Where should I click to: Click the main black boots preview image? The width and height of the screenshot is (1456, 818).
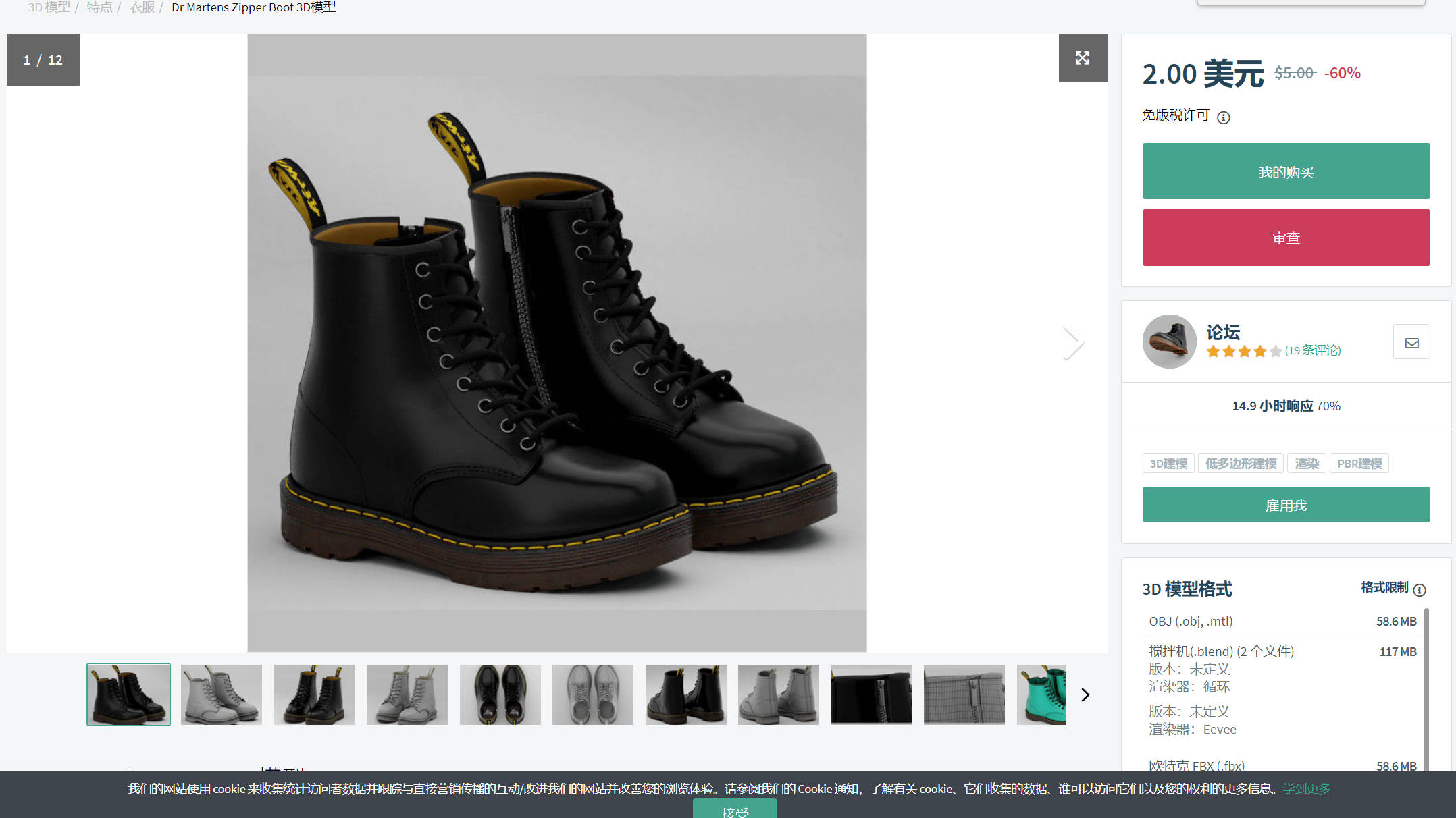tap(557, 343)
